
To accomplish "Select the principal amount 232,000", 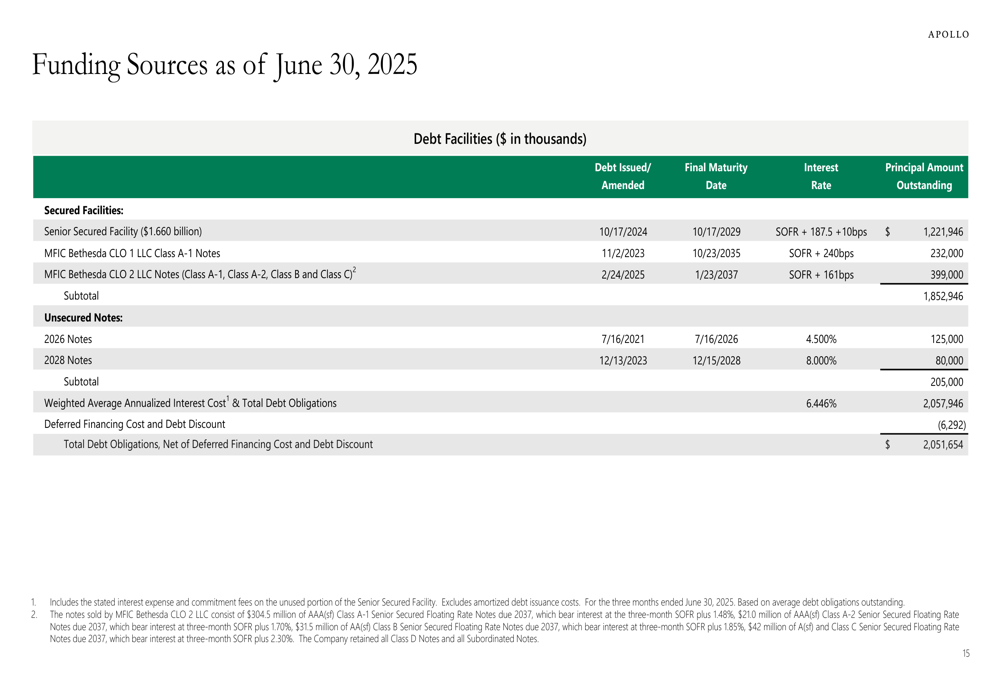I will [x=946, y=253].
